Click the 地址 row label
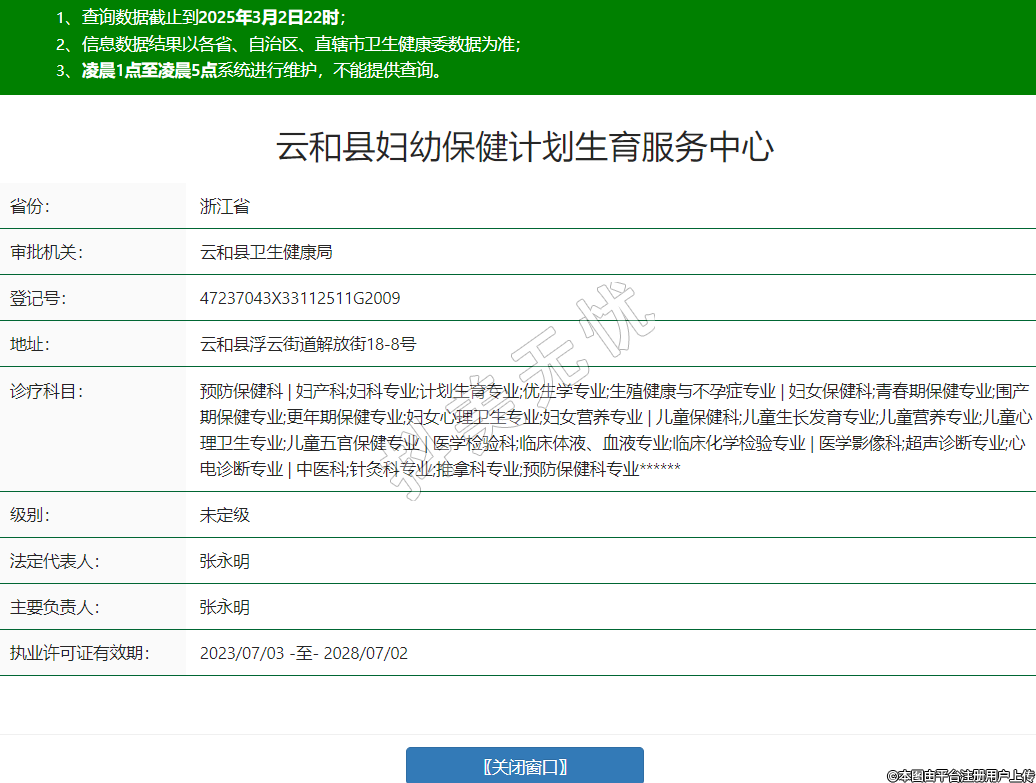This screenshot has width=1036, height=783. (x=30, y=344)
